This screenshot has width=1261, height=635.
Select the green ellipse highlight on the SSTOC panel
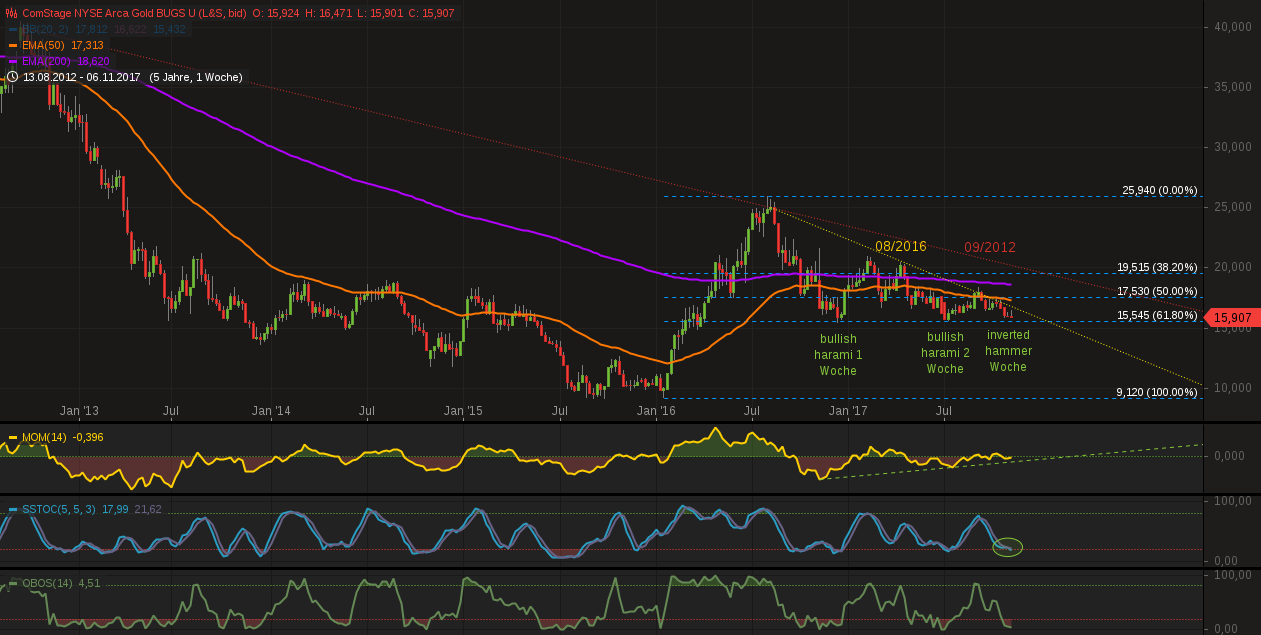pyautogui.click(x=1008, y=547)
